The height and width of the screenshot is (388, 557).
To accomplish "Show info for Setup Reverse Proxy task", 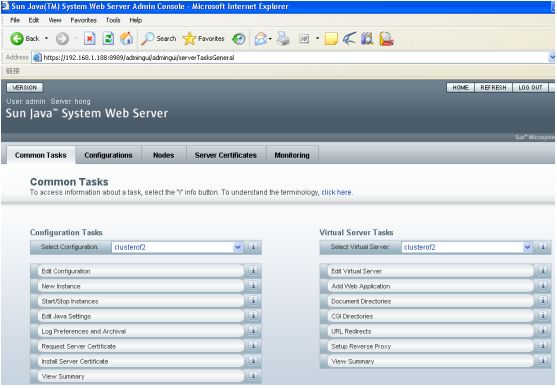I will pos(543,346).
